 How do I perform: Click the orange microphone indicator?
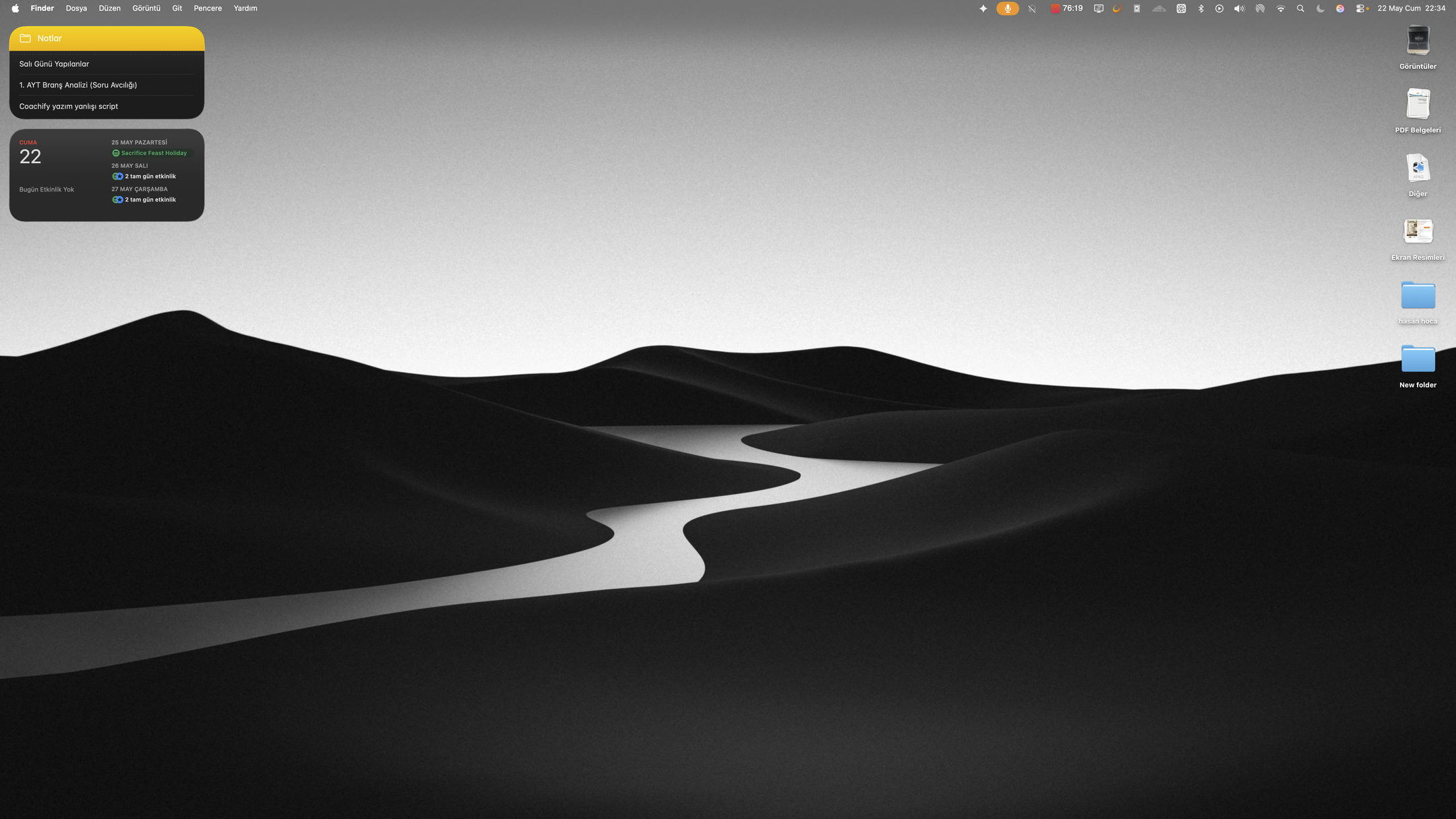pos(1008,8)
